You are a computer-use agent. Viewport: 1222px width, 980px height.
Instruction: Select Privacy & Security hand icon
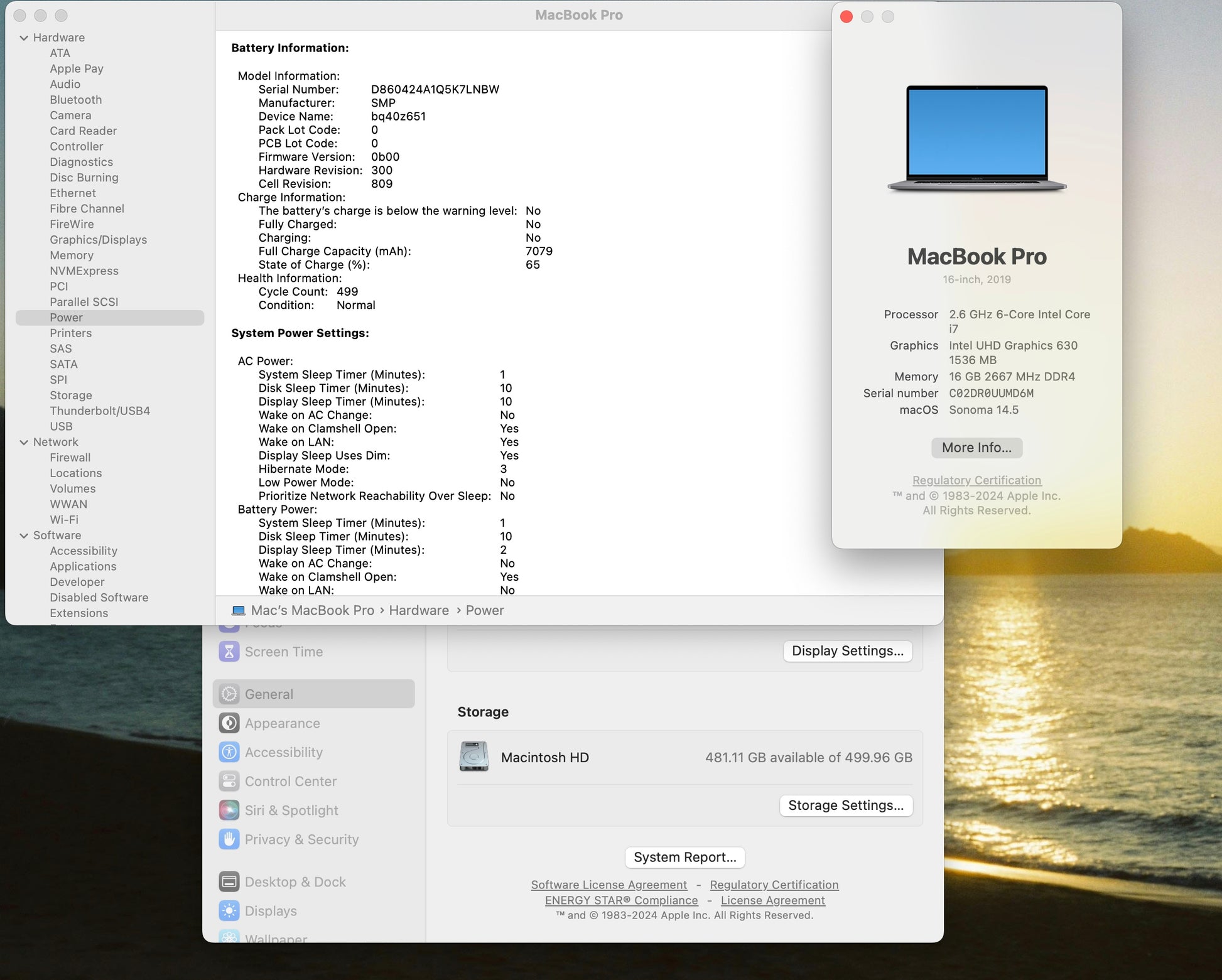click(x=229, y=839)
